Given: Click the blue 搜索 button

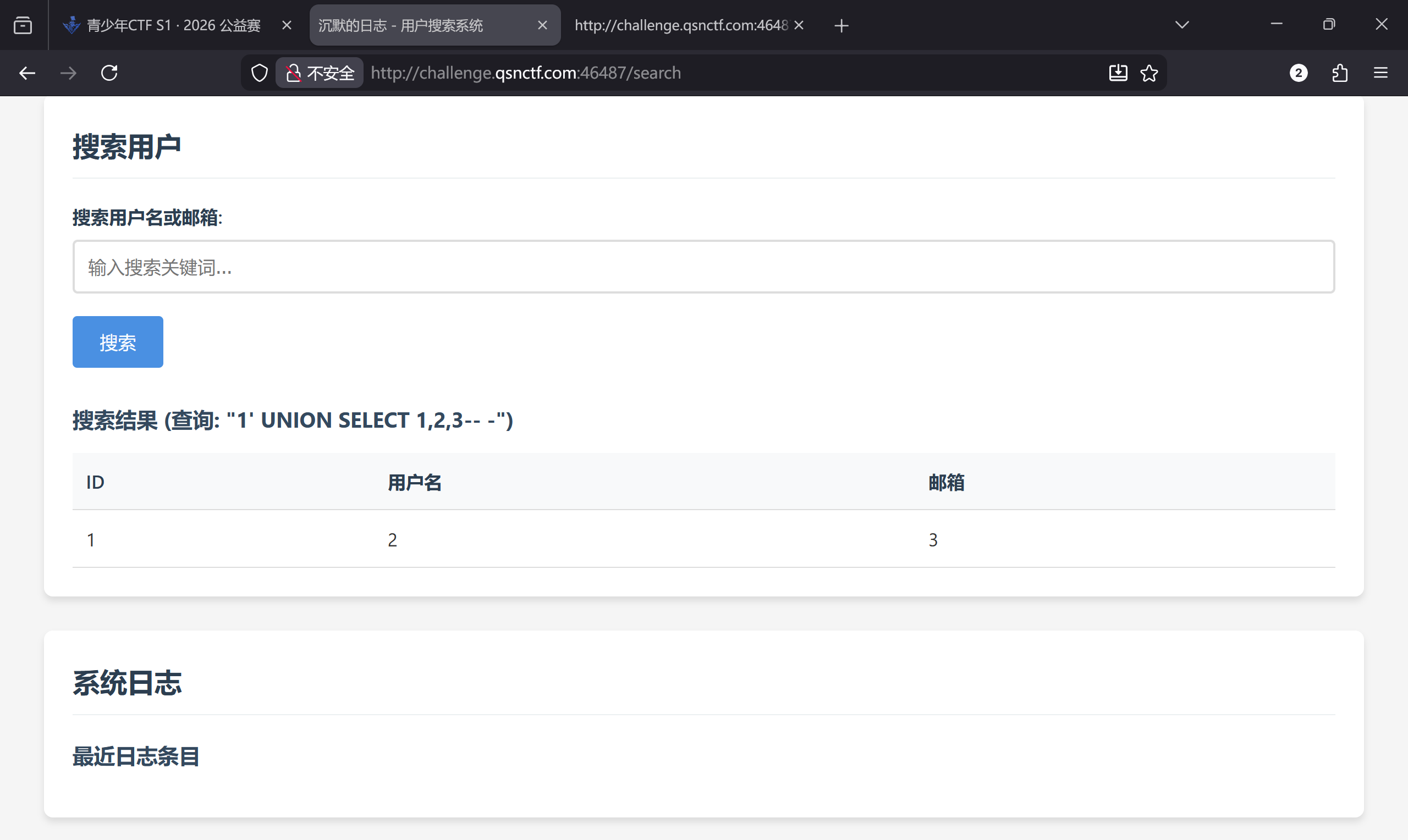Looking at the screenshot, I should pos(118,342).
